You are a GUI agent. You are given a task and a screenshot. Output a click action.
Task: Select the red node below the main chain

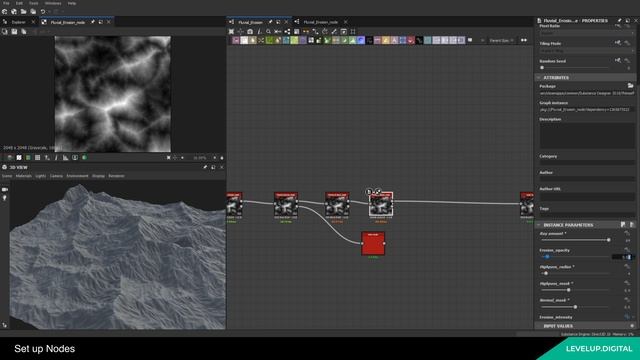pyautogui.click(x=373, y=243)
